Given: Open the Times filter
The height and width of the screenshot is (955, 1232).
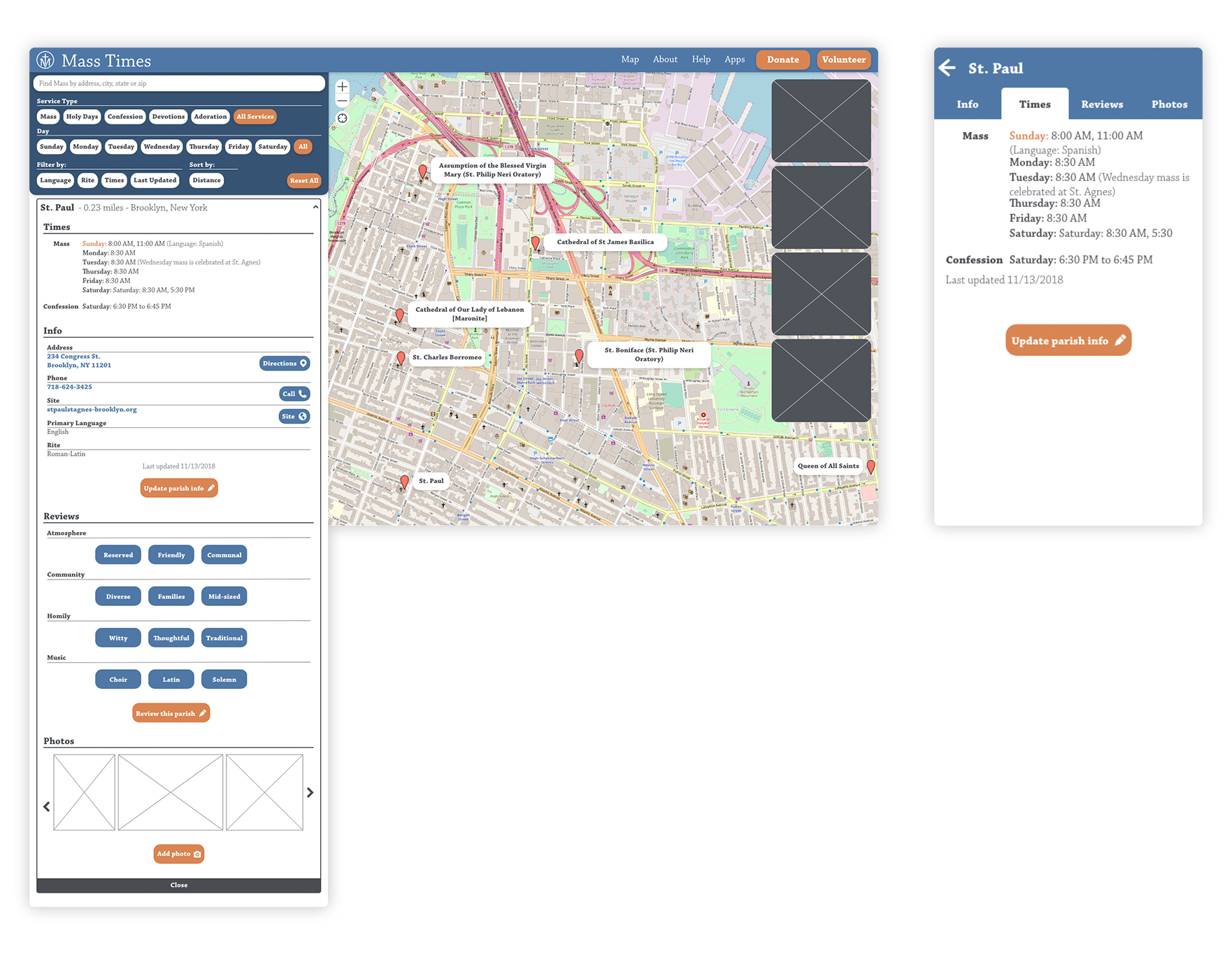Looking at the screenshot, I should (114, 180).
